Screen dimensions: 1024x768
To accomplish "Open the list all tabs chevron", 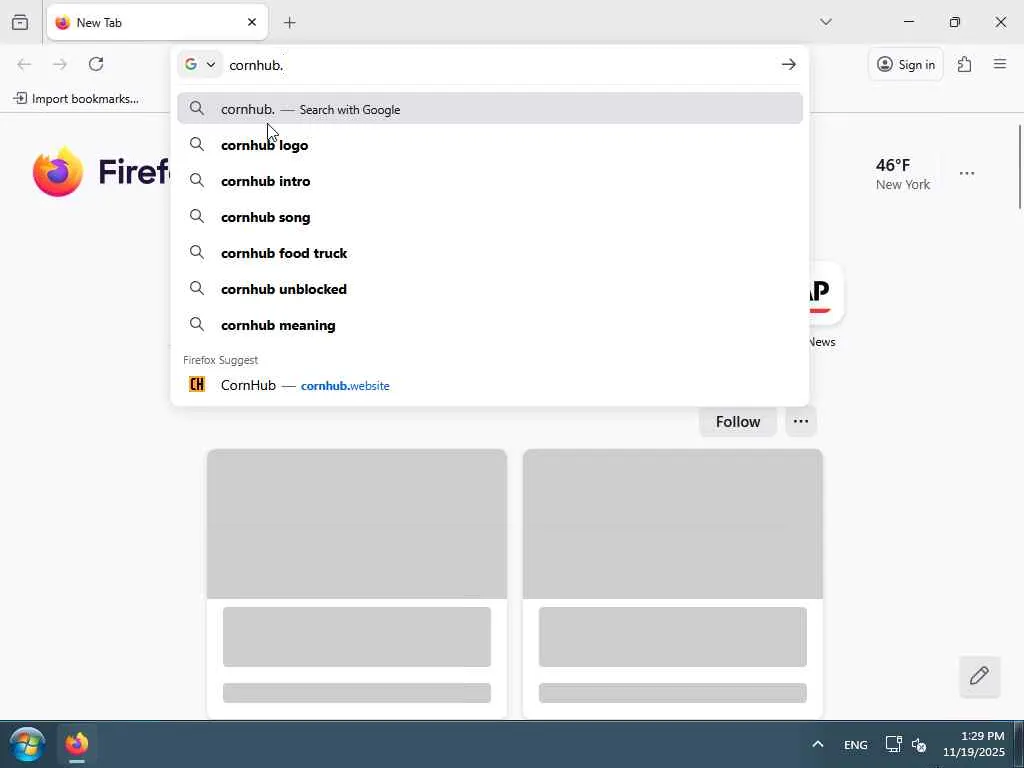I will click(x=826, y=22).
